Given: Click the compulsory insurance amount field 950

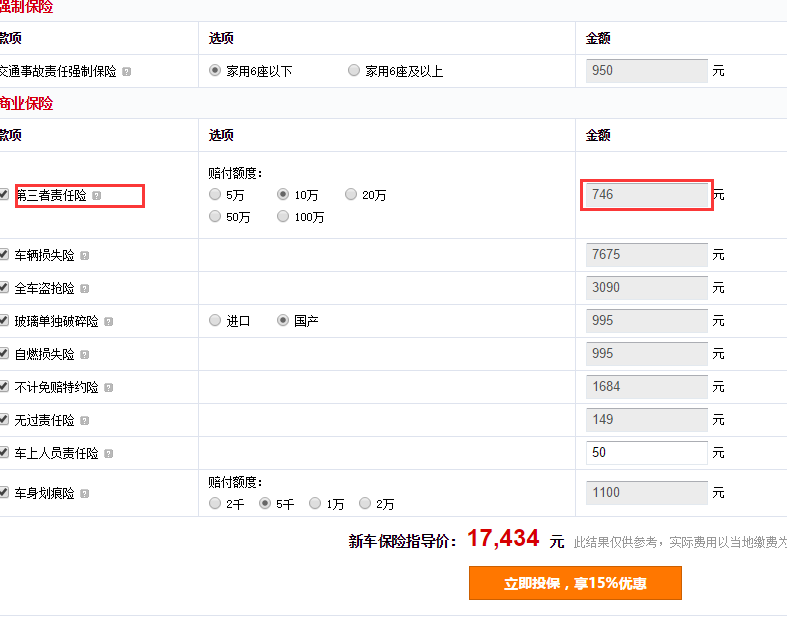Looking at the screenshot, I should 647,71.
